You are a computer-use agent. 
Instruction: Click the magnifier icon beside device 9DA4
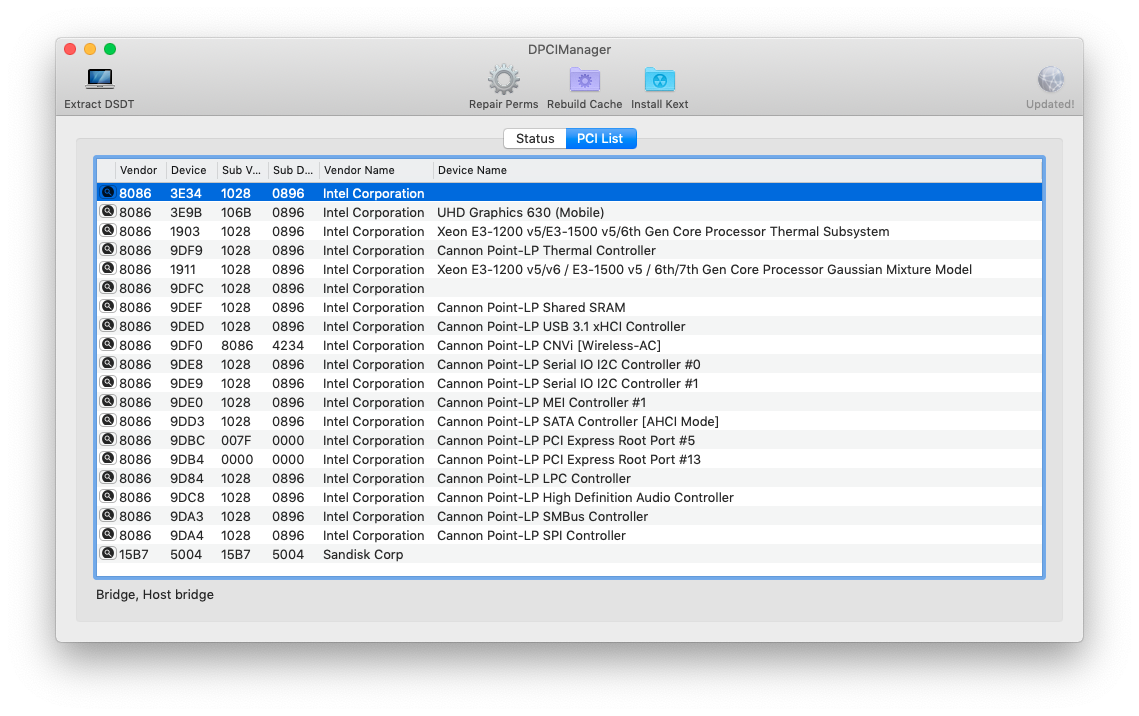point(108,534)
